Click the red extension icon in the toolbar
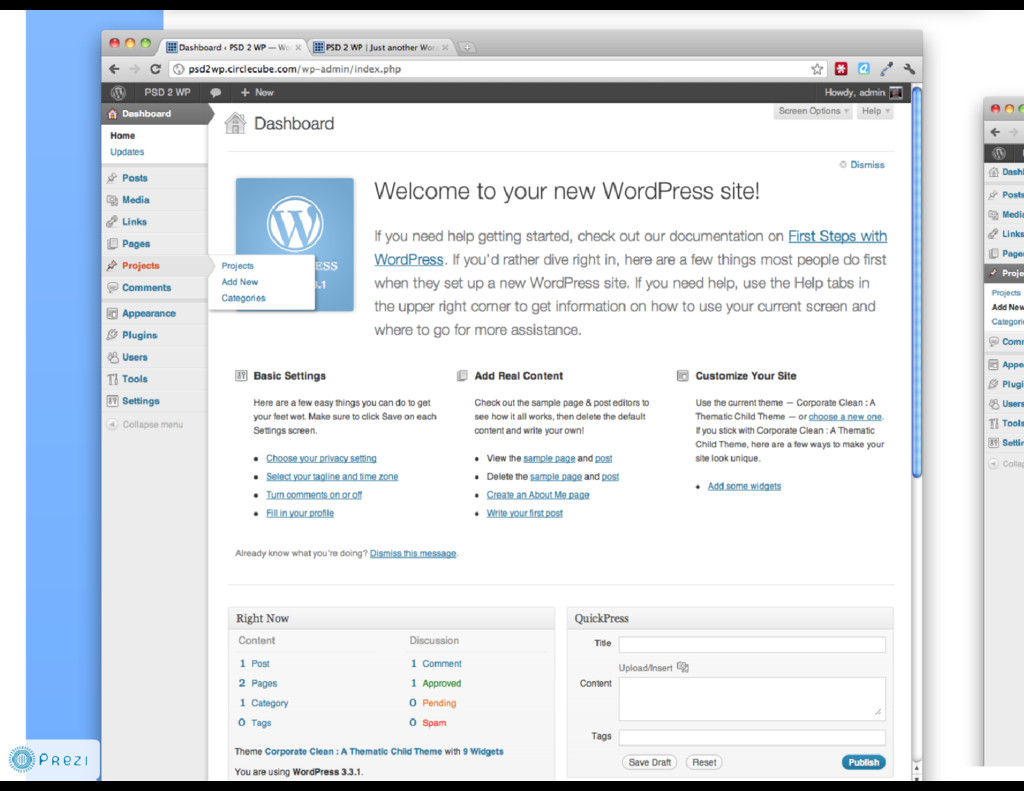This screenshot has width=1024, height=791. [841, 69]
